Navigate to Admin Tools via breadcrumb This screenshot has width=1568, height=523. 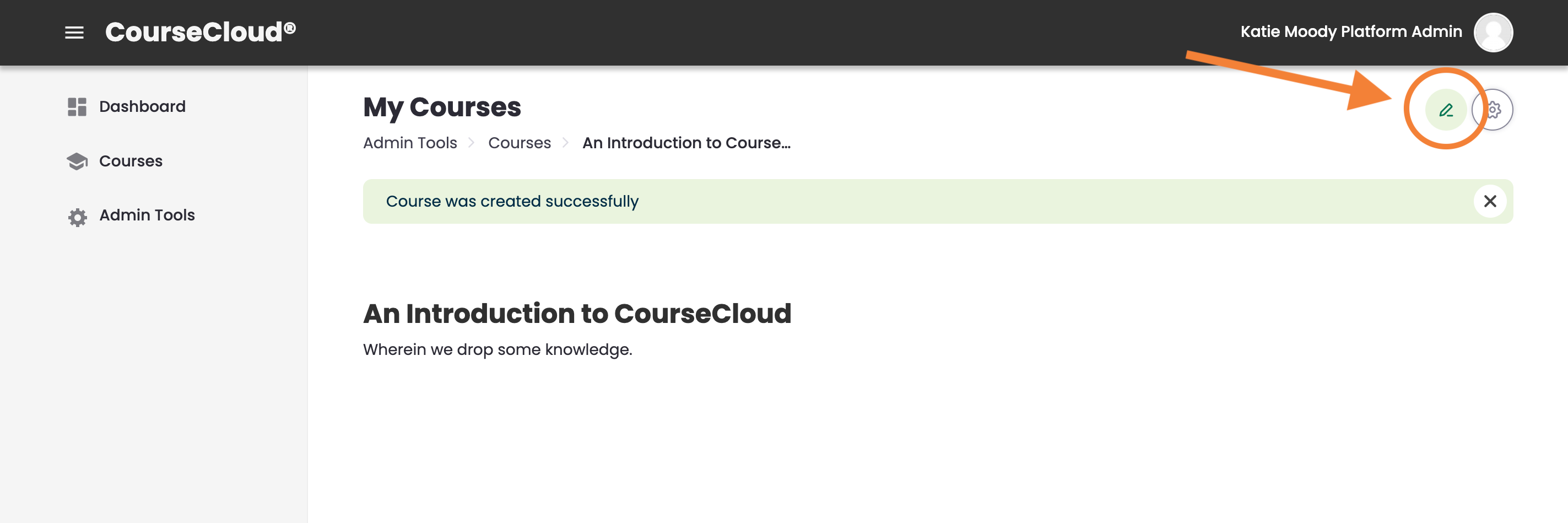point(410,143)
